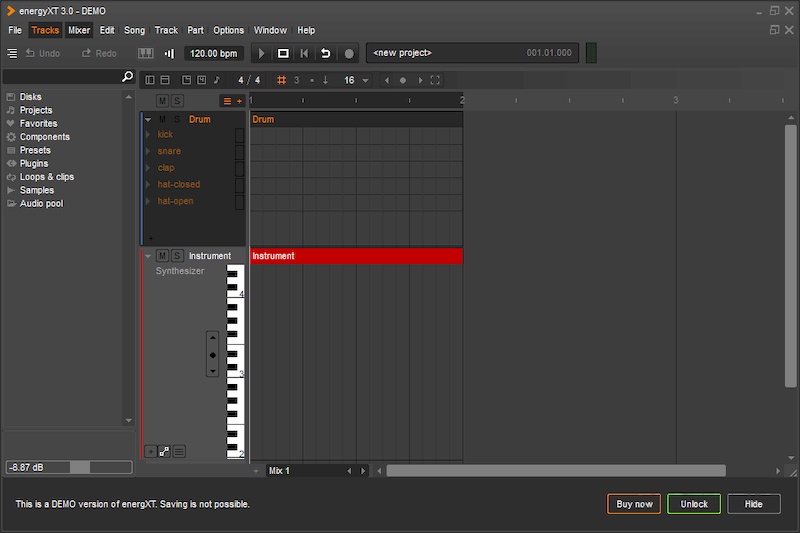Image resolution: width=800 pixels, height=533 pixels.
Task: Click the rewind to start button
Action: click(304, 53)
